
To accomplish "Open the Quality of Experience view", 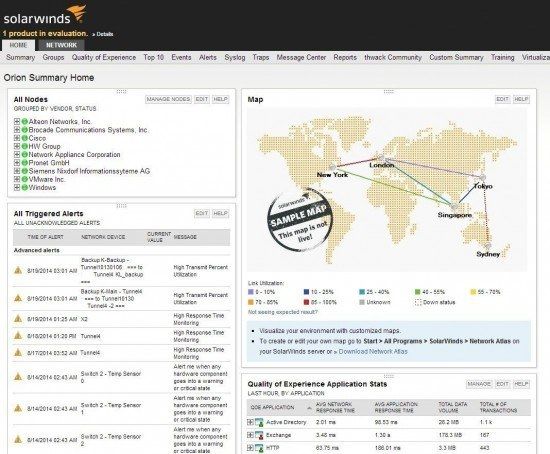I will click(104, 57).
